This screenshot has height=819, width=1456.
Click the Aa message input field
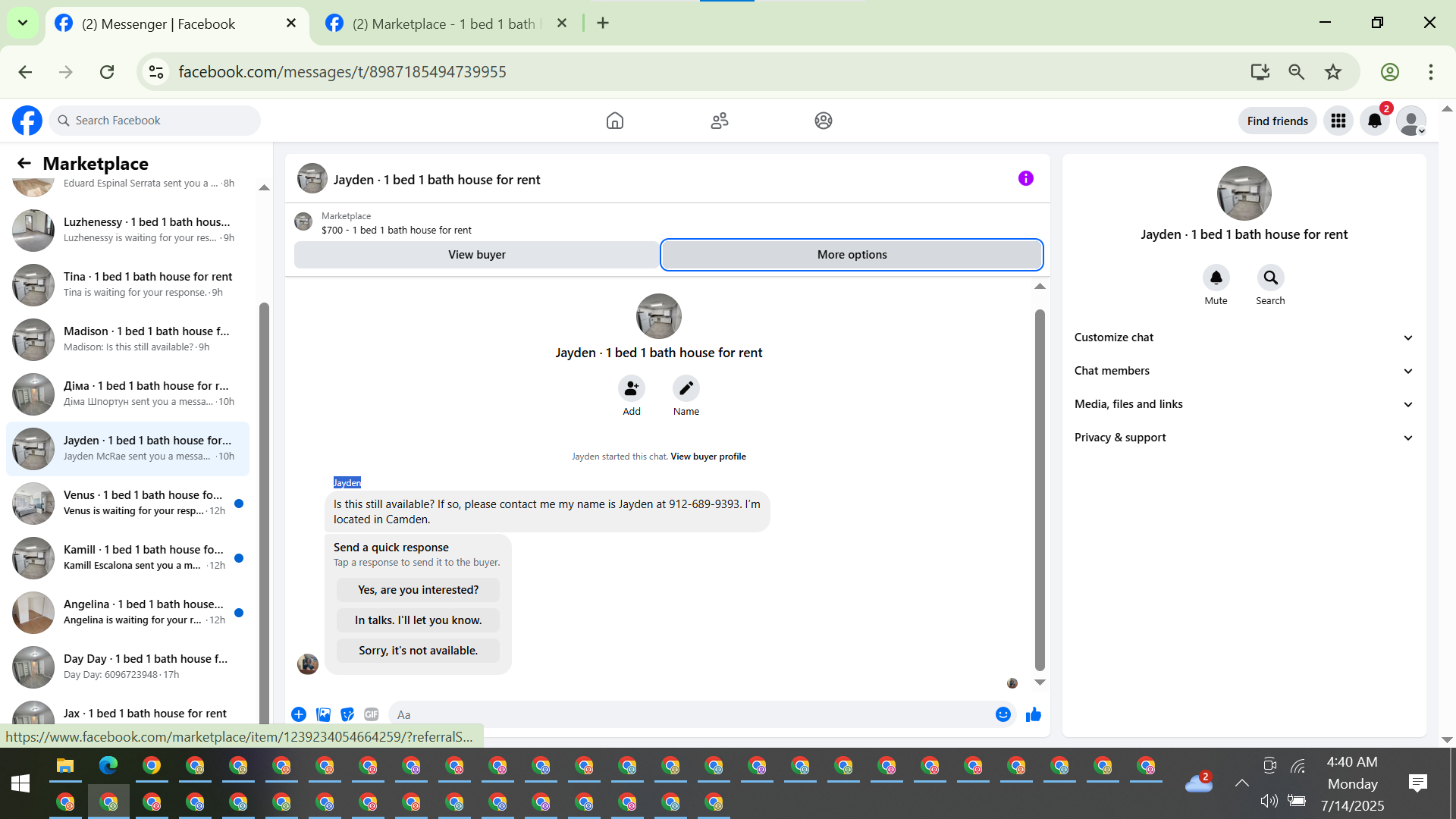coord(682,714)
